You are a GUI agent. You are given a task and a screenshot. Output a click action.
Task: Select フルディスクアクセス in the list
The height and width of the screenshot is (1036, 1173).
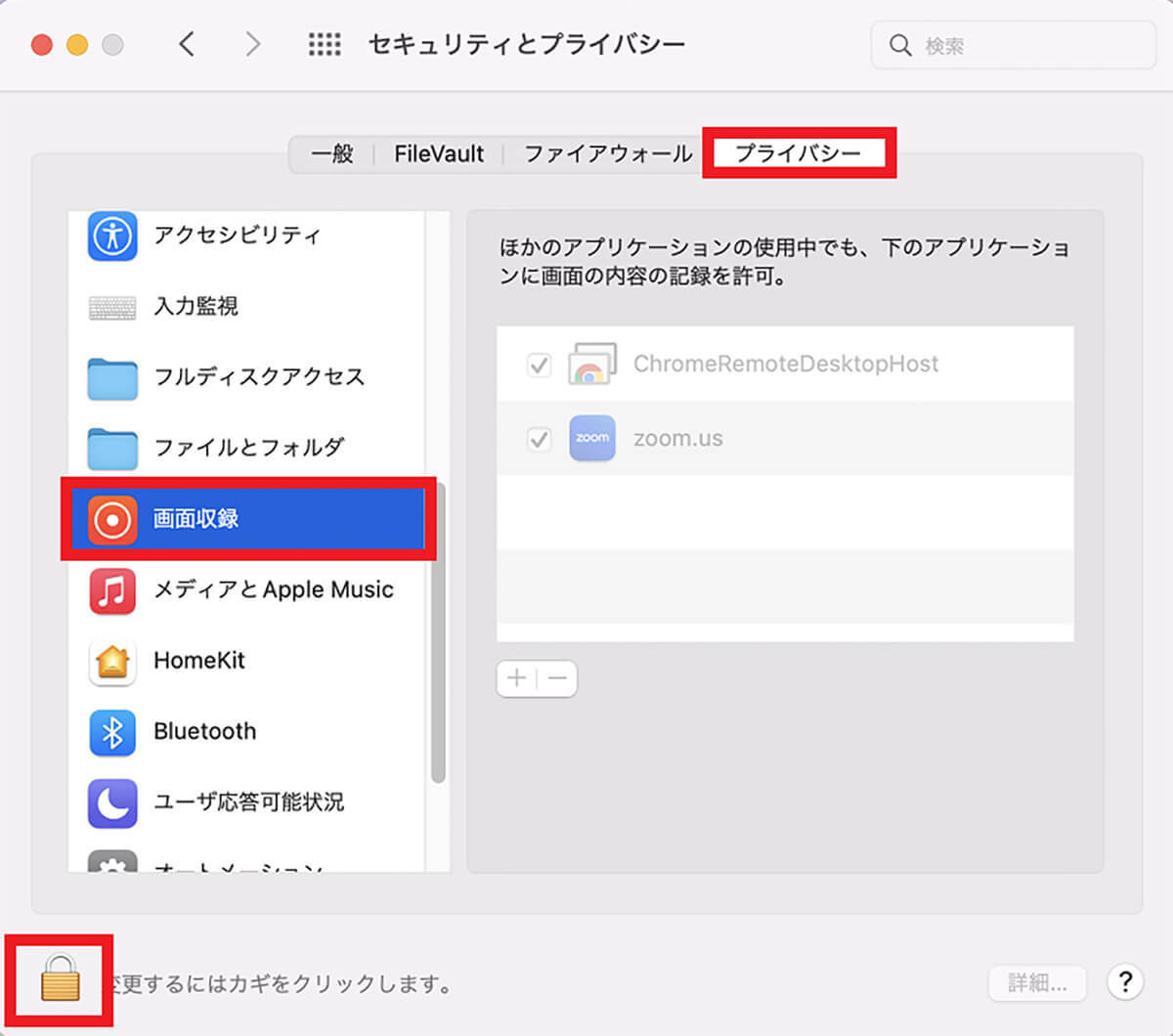[259, 377]
